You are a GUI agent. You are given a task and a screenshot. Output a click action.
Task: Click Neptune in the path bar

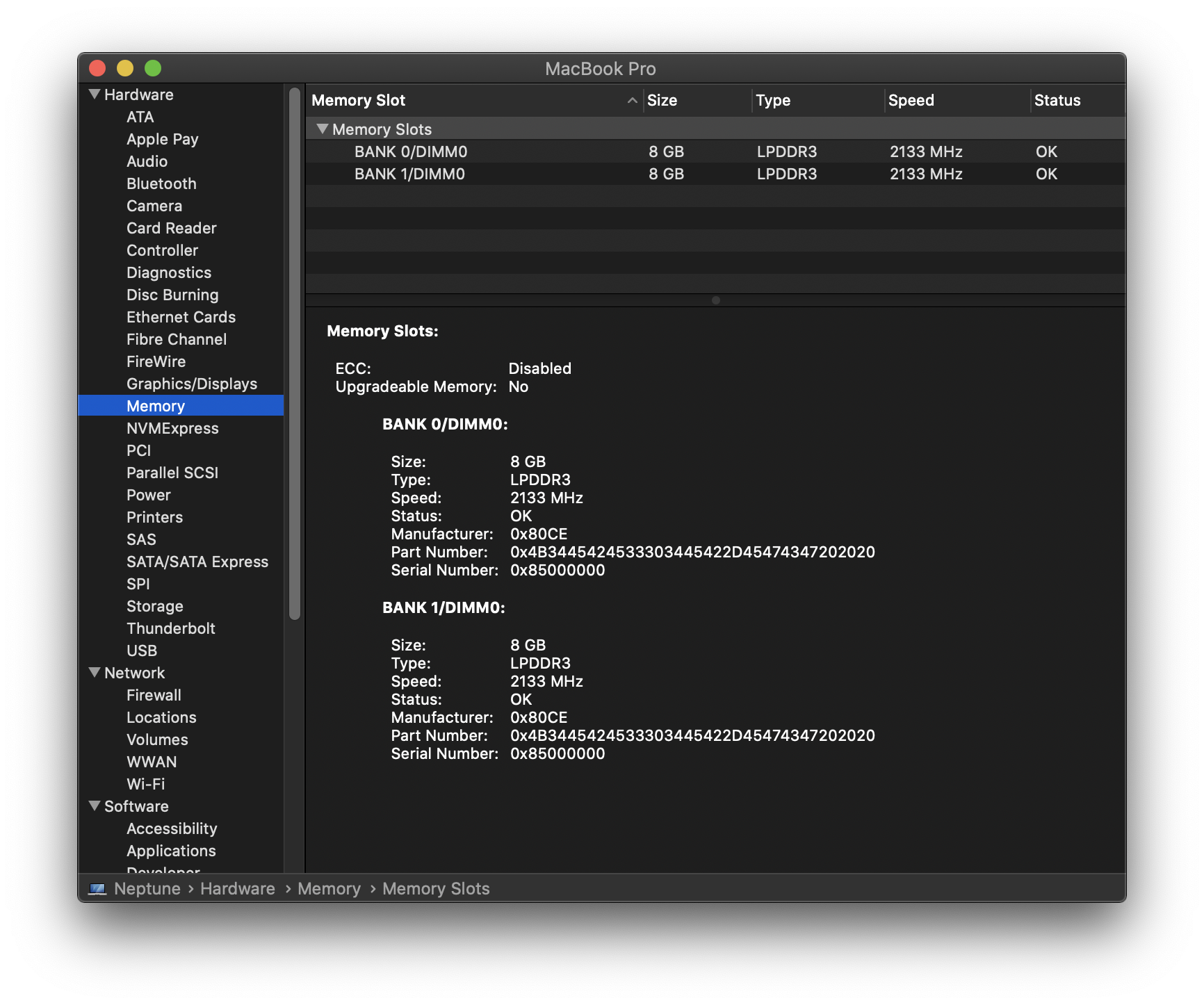pyautogui.click(x=147, y=889)
